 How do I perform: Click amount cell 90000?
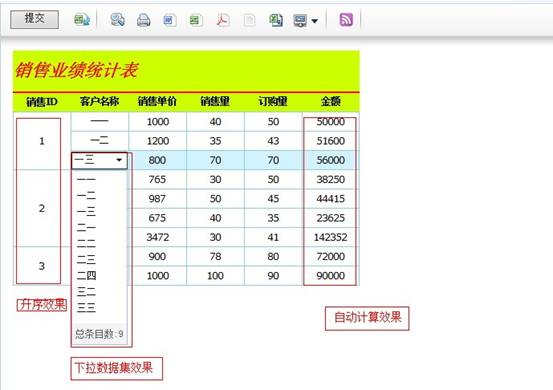tap(330, 276)
